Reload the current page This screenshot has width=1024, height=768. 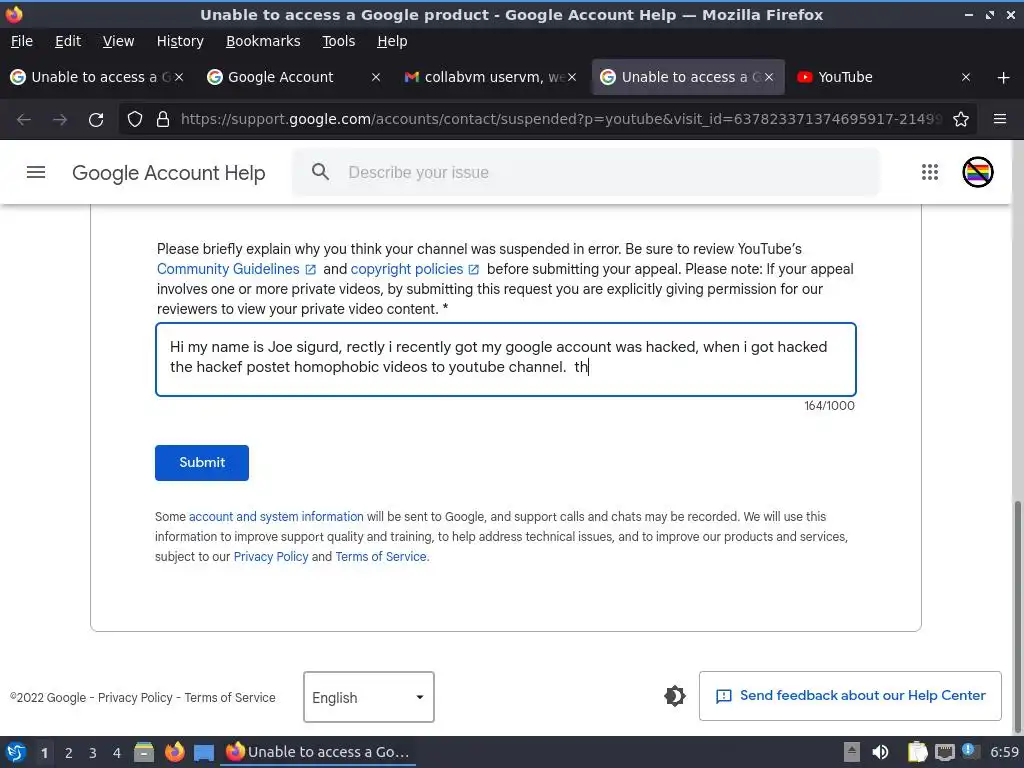click(x=96, y=120)
